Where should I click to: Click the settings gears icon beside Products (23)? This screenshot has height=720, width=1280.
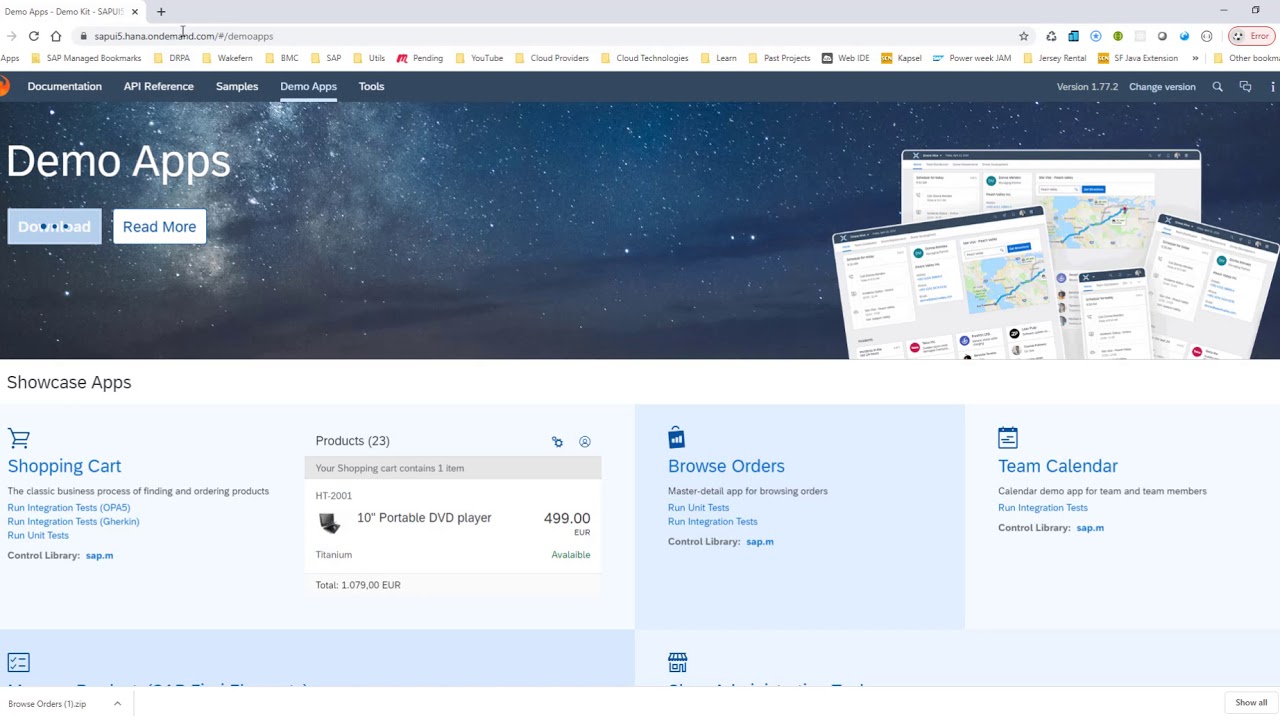click(557, 441)
